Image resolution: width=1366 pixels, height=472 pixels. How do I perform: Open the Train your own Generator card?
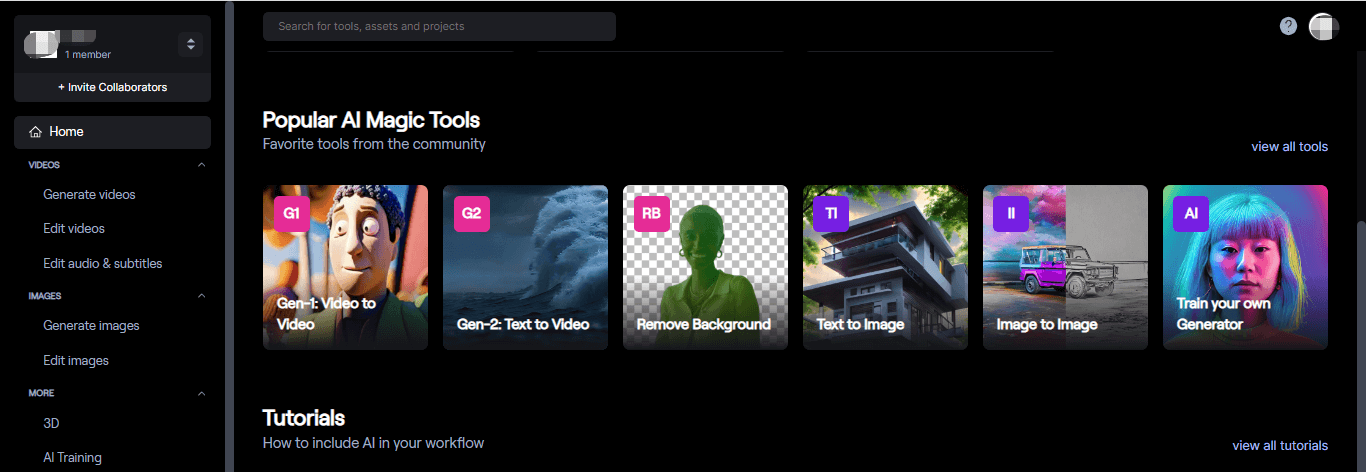pyautogui.click(x=1245, y=267)
